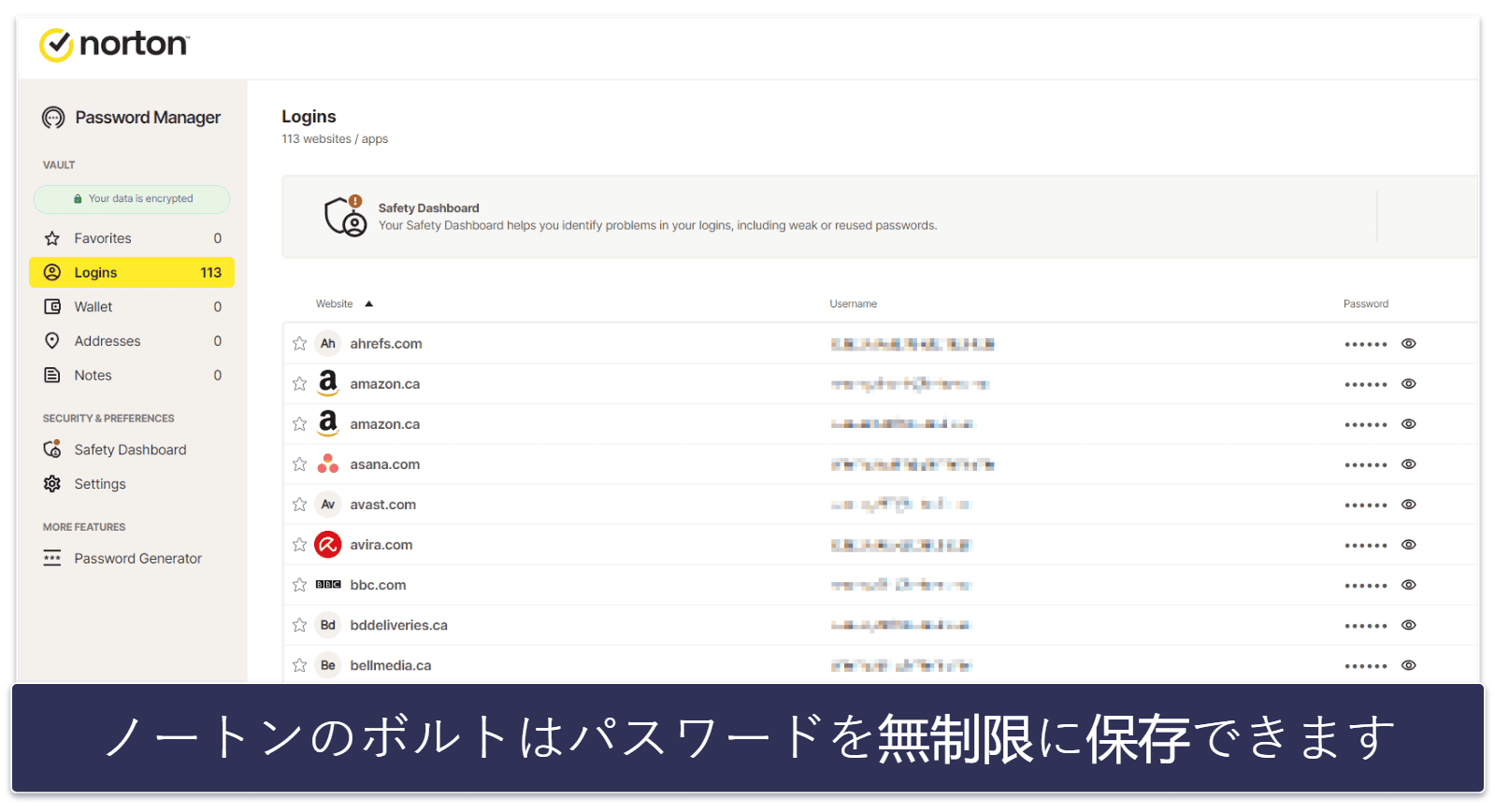Click the bddeliveries.ca 'Bd' icon

tap(328, 625)
